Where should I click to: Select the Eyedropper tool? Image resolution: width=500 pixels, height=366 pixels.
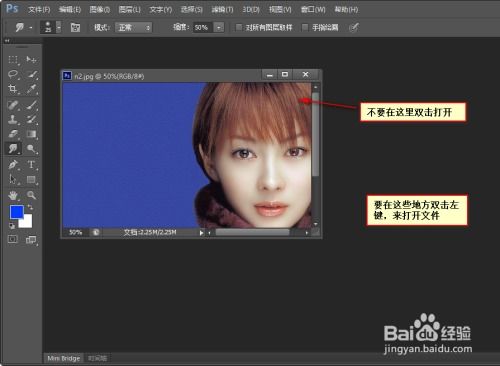click(31, 89)
